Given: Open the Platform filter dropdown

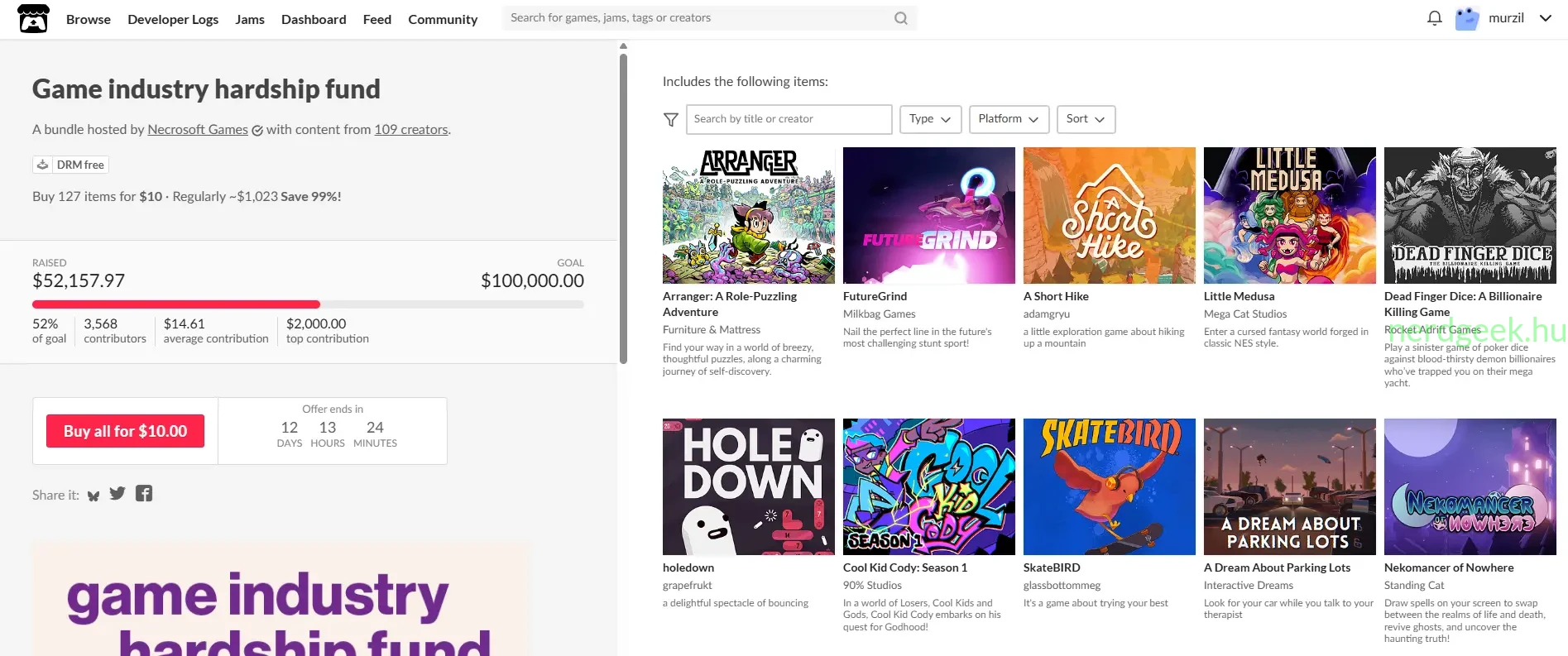Looking at the screenshot, I should point(1009,119).
